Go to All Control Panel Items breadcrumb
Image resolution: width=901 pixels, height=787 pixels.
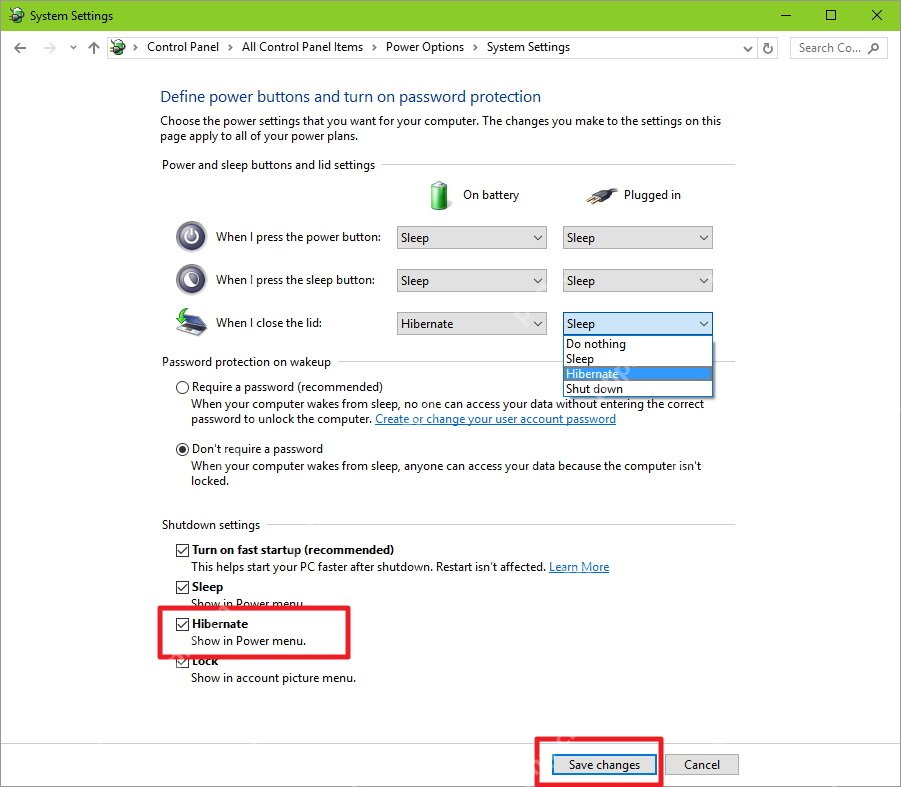[302, 47]
